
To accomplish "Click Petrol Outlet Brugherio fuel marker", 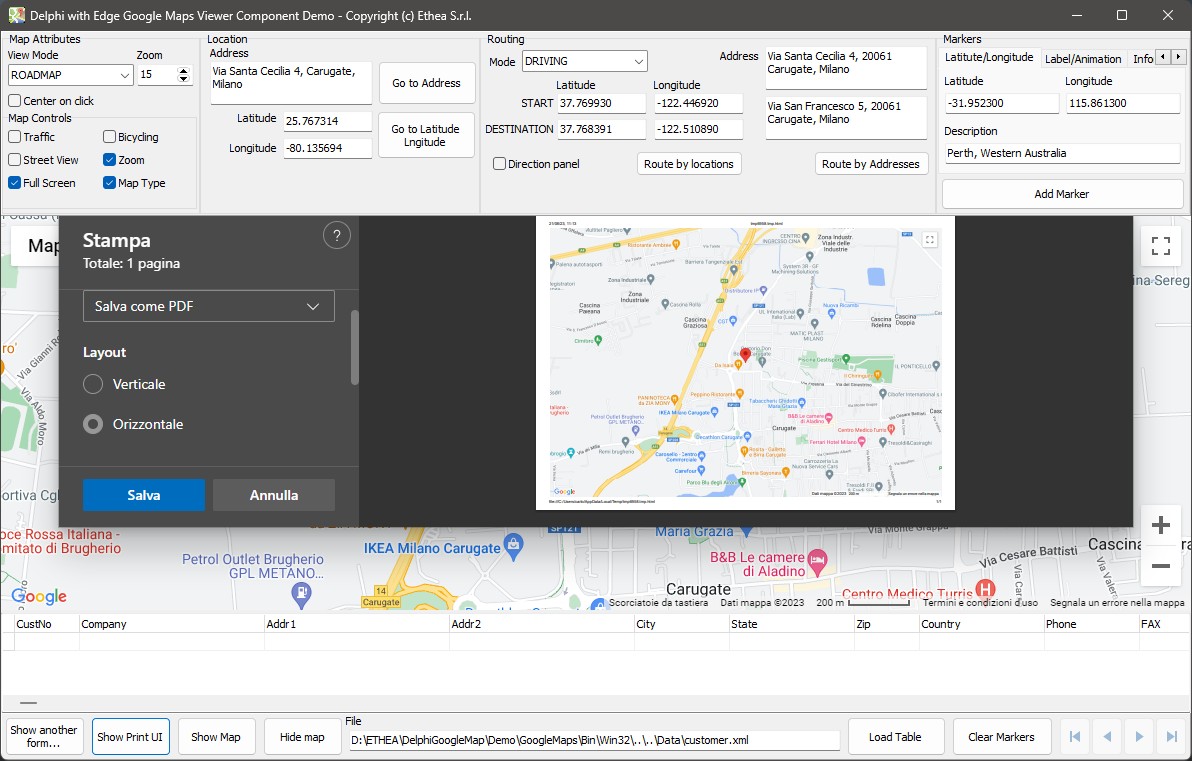I will [301, 593].
